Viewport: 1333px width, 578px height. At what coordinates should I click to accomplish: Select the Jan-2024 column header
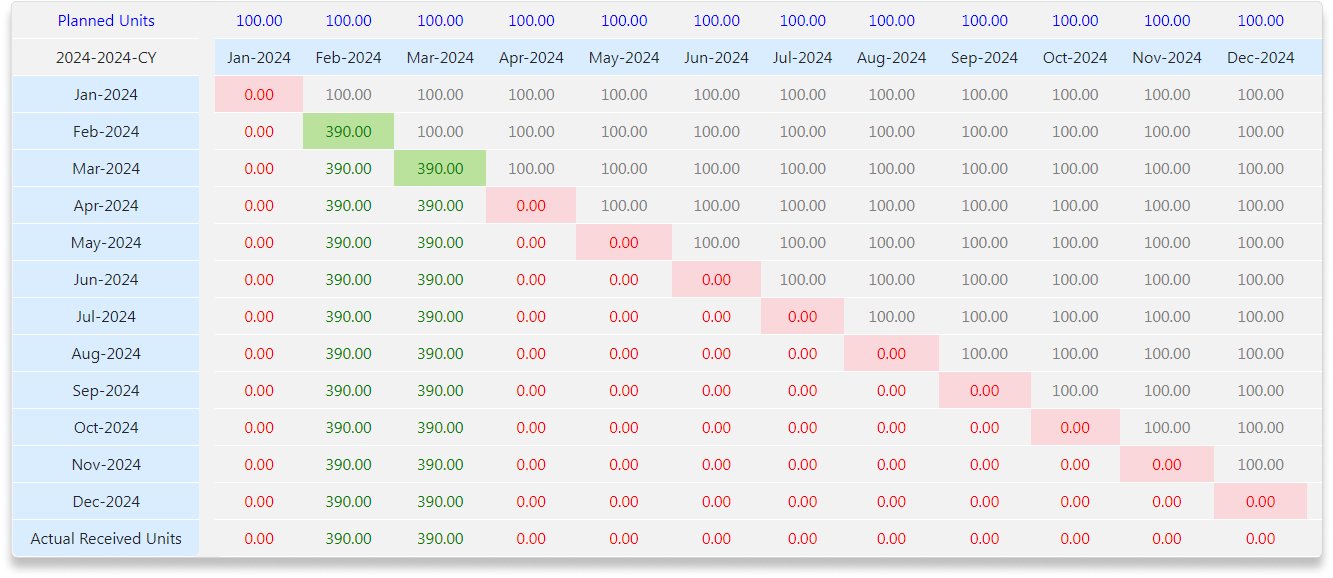click(x=259, y=58)
